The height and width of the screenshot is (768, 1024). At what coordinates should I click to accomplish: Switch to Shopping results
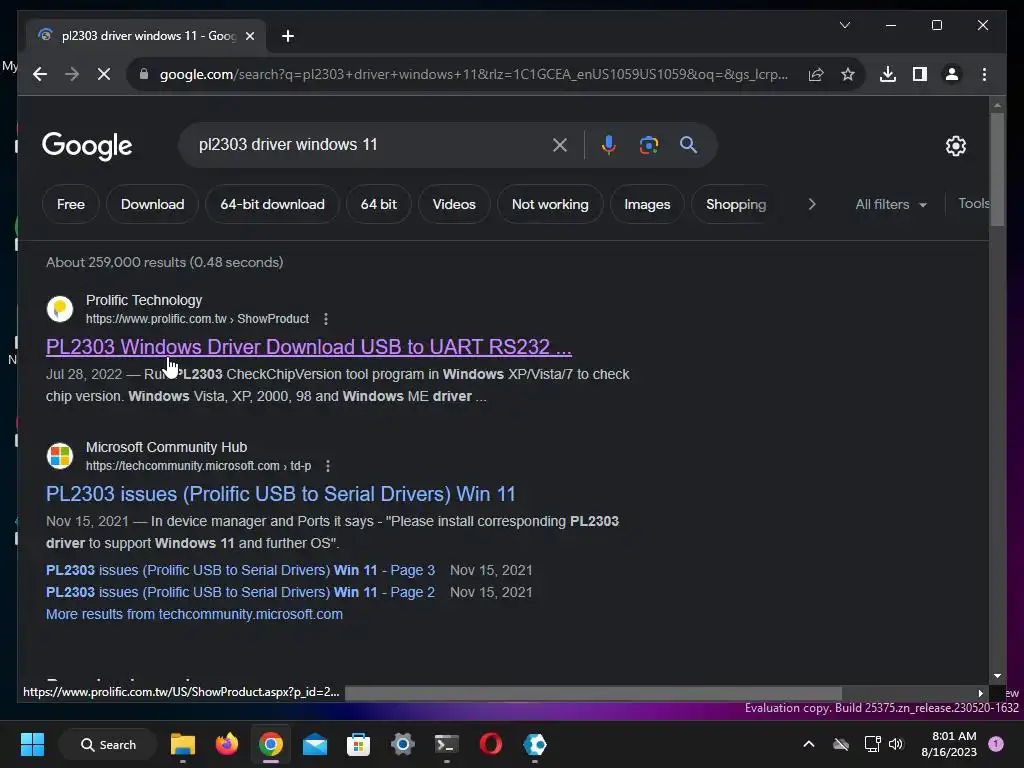tap(736, 204)
